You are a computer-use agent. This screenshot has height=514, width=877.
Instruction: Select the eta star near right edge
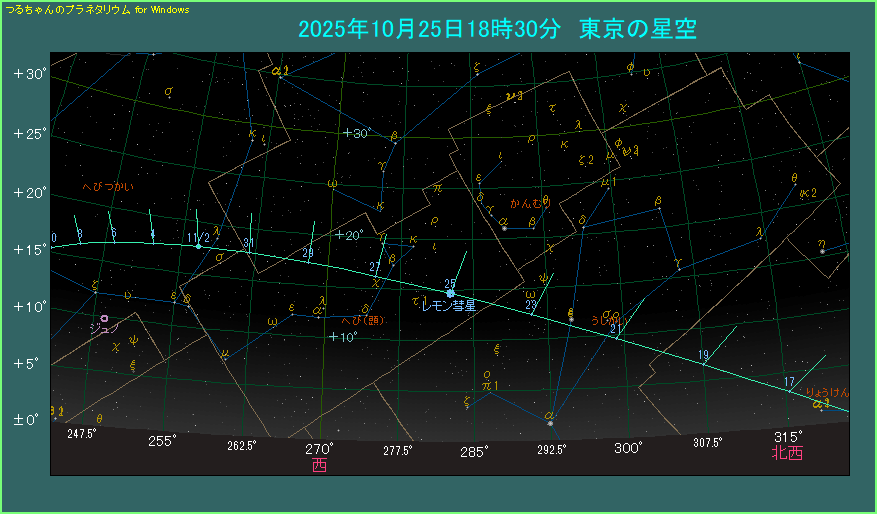coord(822,251)
